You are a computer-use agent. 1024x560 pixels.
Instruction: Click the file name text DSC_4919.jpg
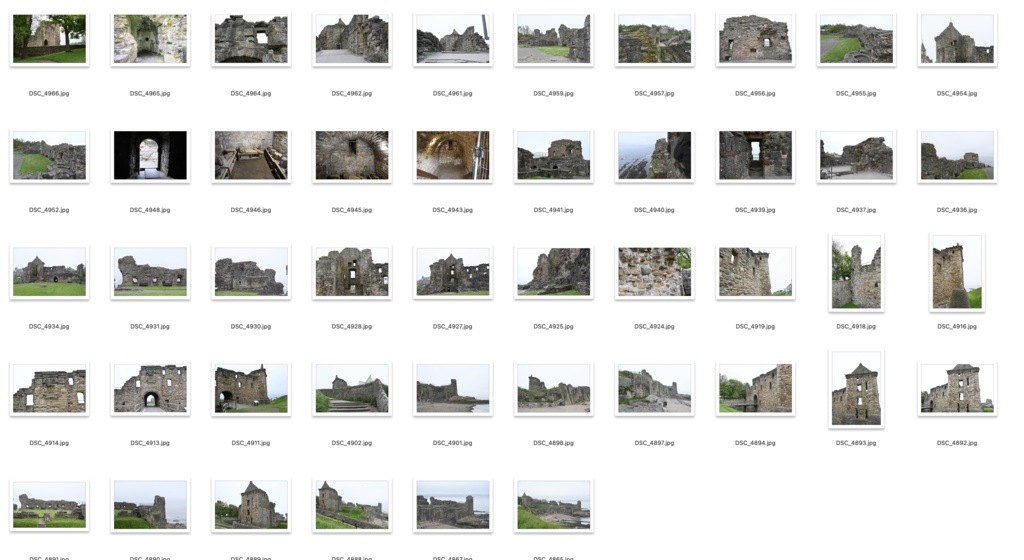[755, 326]
